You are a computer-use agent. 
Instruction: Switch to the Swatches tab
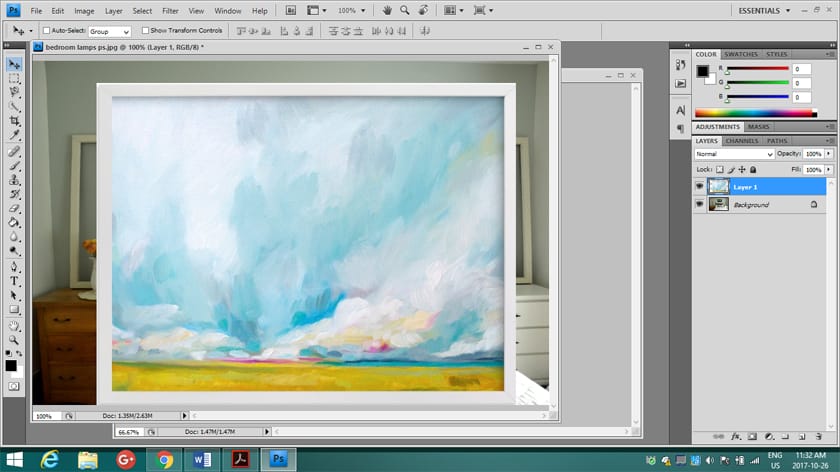tap(741, 54)
